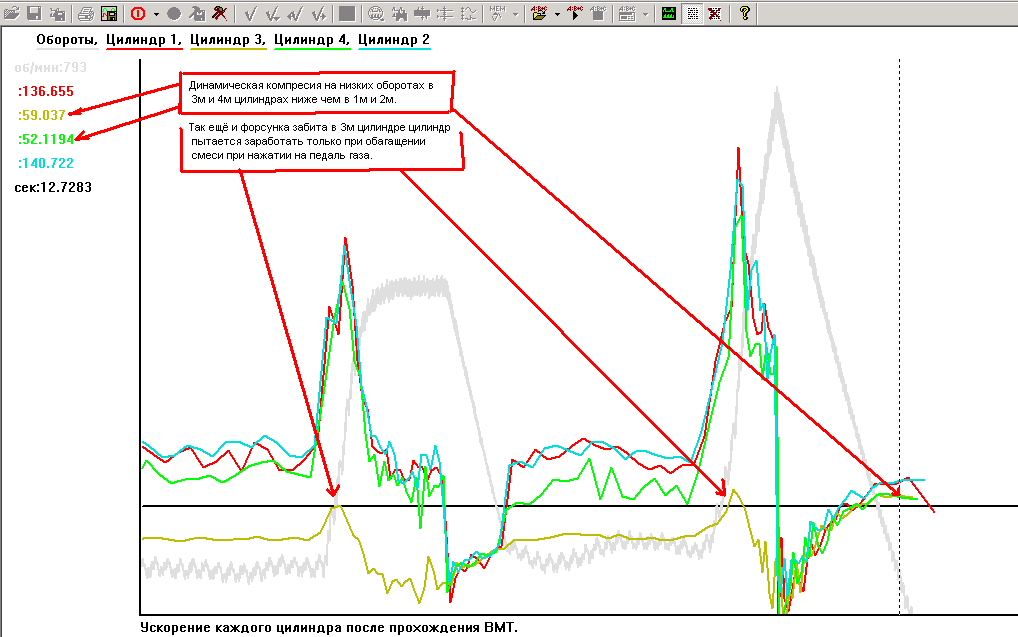
Task: Click the A:B:C play arrow icon
Action: point(575,13)
